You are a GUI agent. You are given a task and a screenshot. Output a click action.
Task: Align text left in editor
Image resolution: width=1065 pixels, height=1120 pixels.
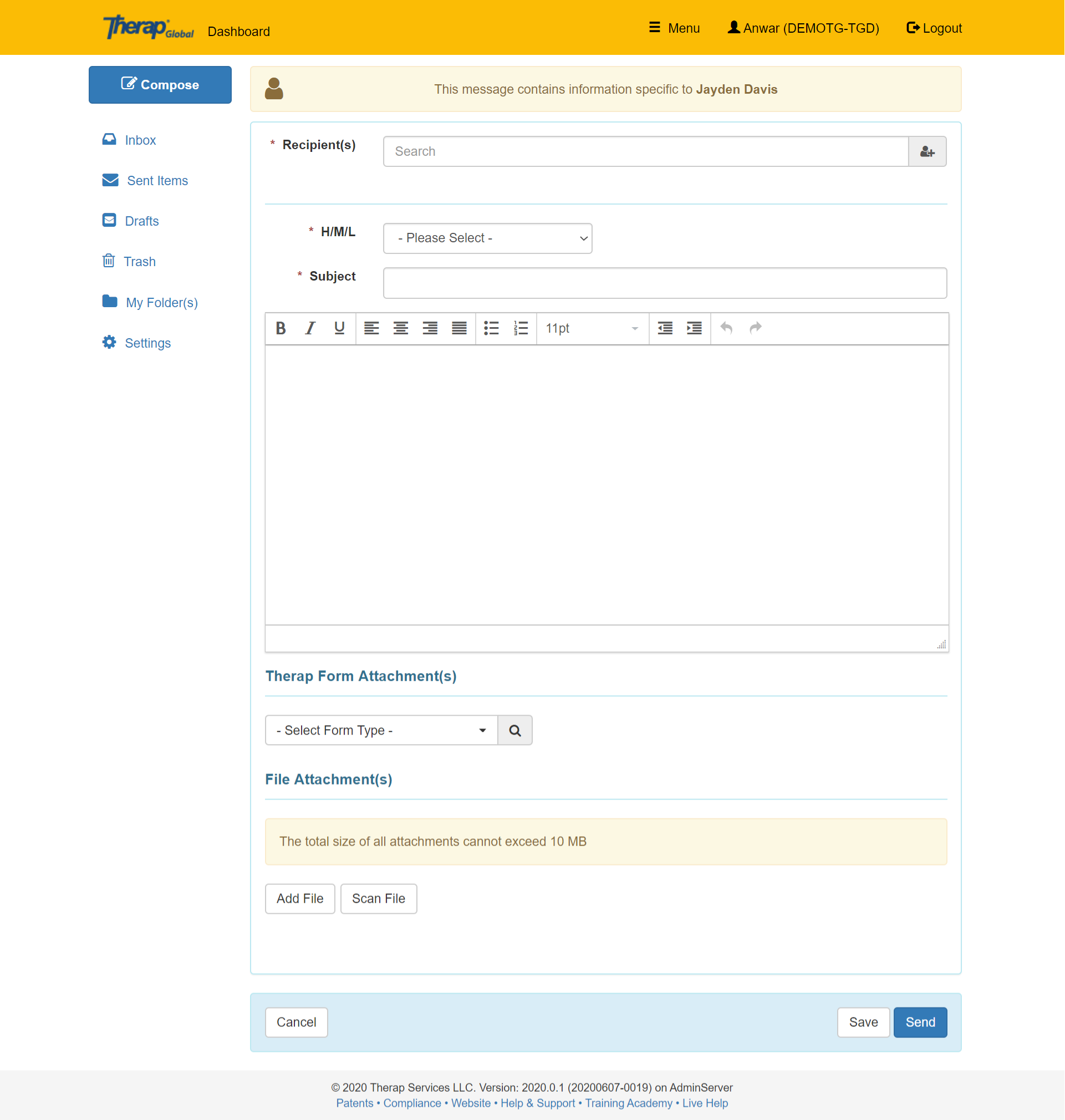click(371, 328)
